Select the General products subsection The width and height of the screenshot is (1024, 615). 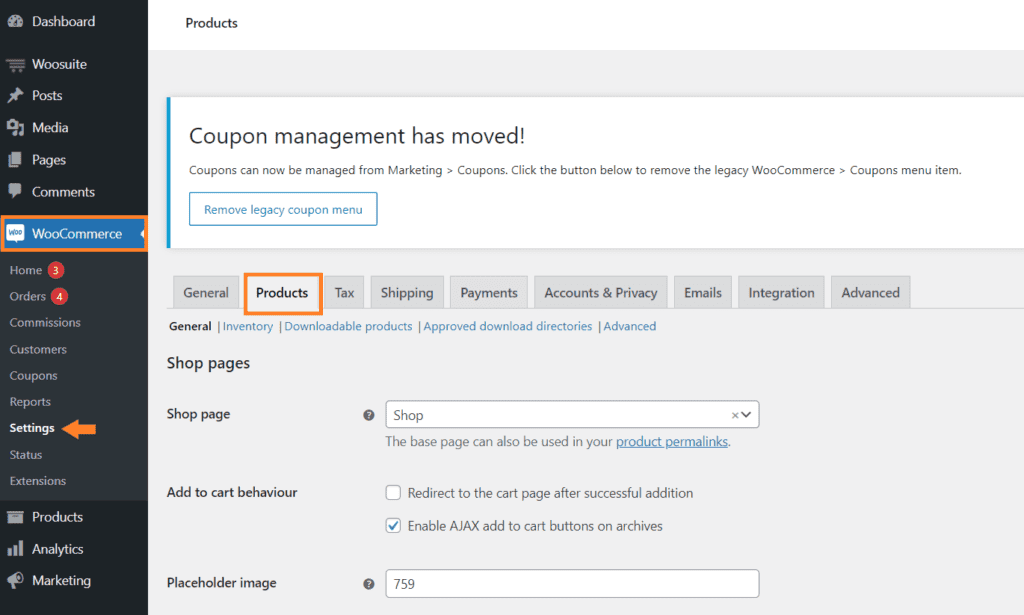click(190, 326)
